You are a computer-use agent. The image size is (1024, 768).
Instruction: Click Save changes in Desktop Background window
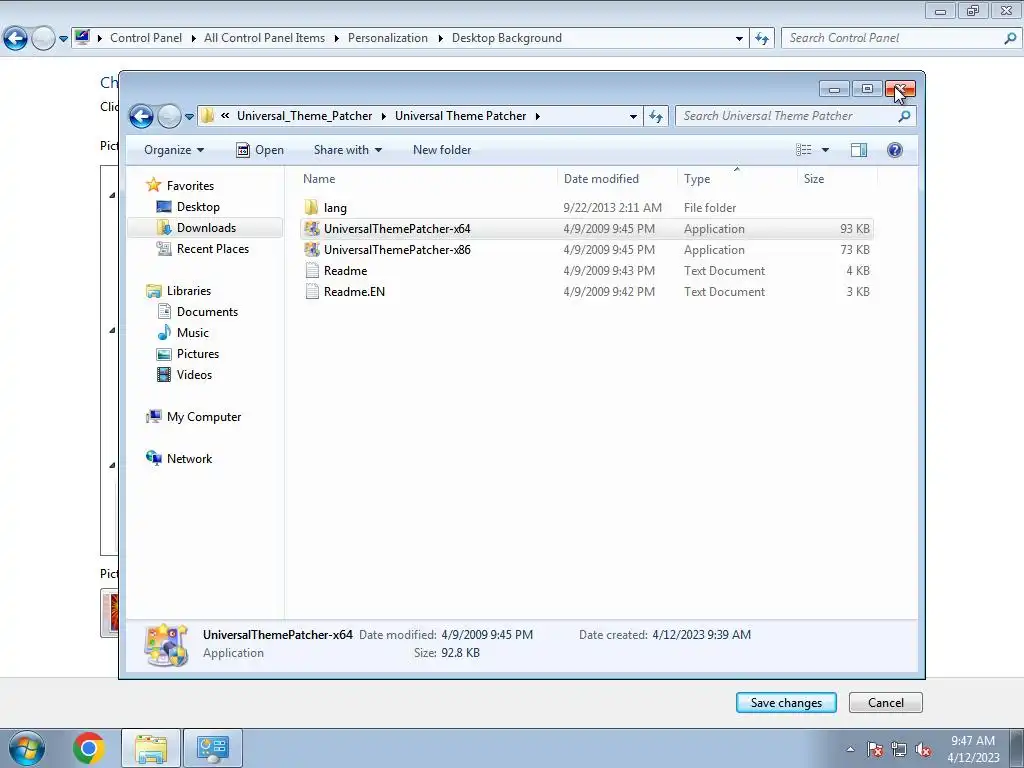pos(786,703)
